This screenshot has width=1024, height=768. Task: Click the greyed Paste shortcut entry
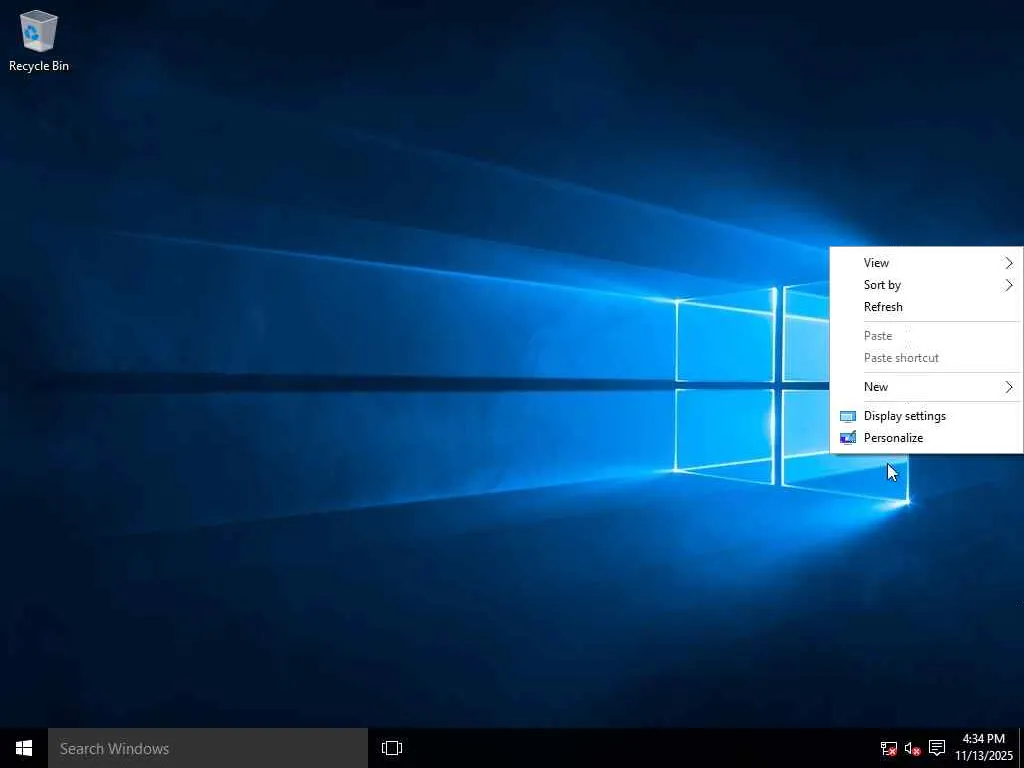tap(926, 359)
